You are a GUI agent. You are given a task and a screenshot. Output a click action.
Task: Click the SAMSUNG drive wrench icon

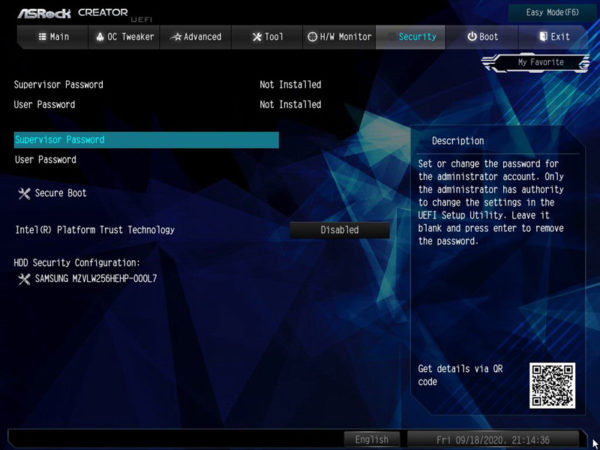pos(24,279)
